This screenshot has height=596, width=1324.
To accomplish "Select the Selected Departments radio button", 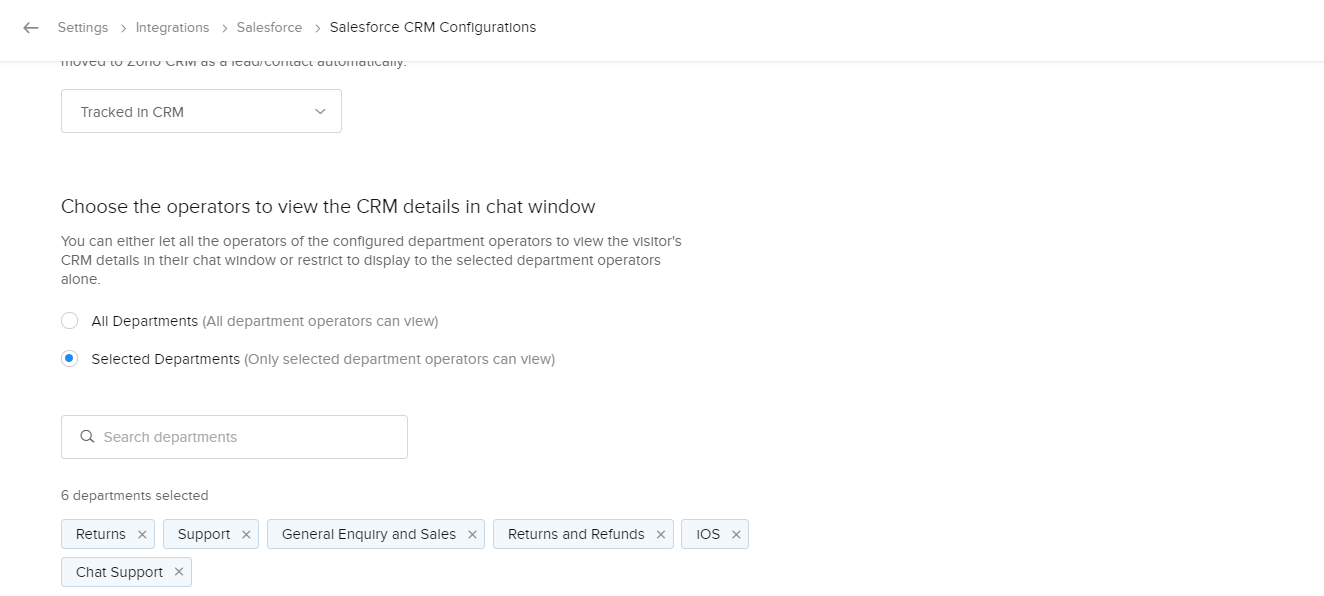I will (x=69, y=359).
